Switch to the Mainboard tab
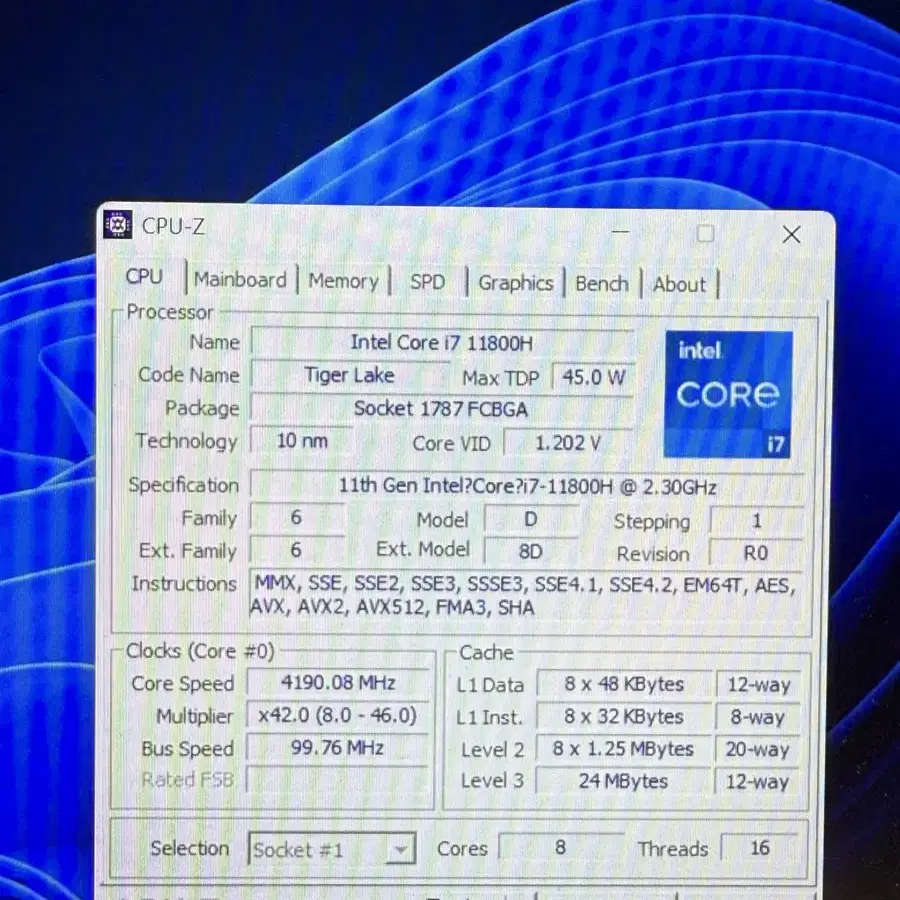The width and height of the screenshot is (900, 900). (x=240, y=280)
